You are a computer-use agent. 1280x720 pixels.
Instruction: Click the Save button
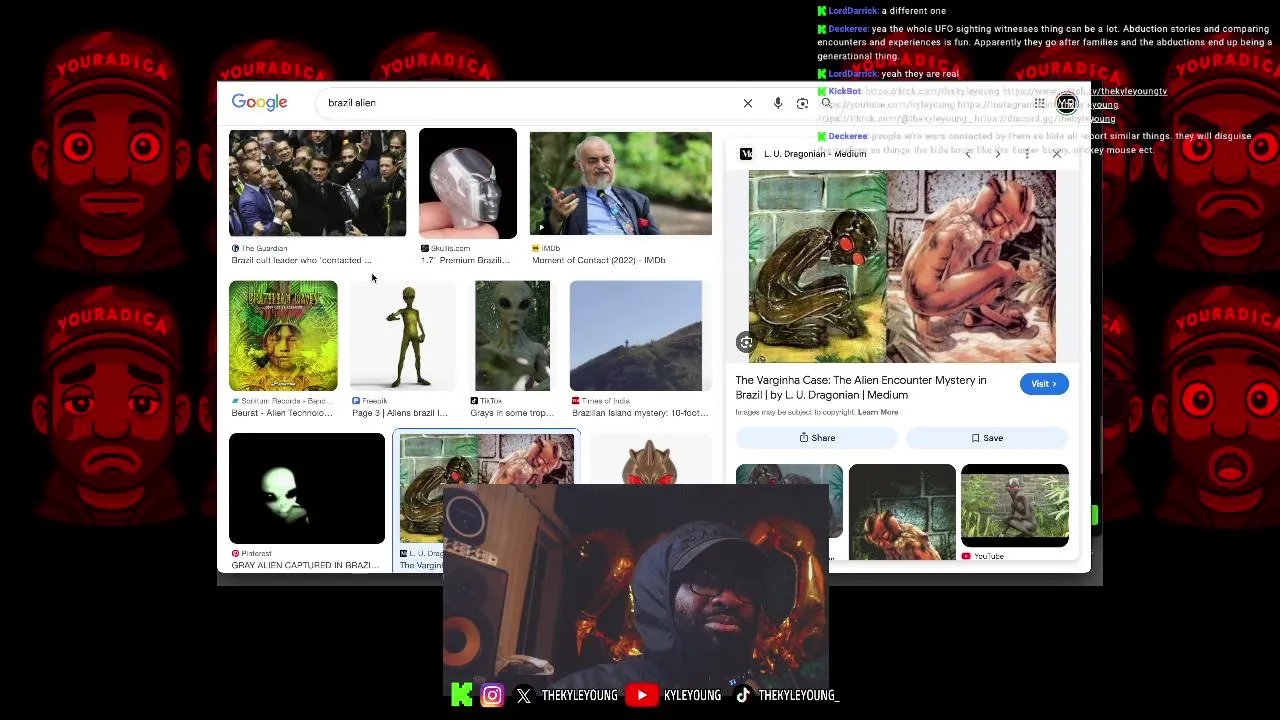coord(987,438)
